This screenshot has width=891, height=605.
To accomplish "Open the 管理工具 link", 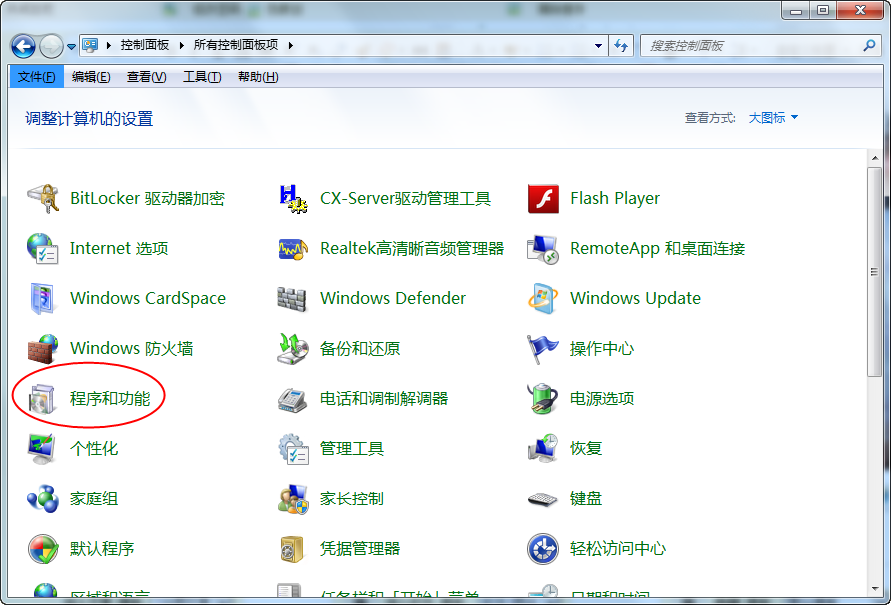I will 352,448.
